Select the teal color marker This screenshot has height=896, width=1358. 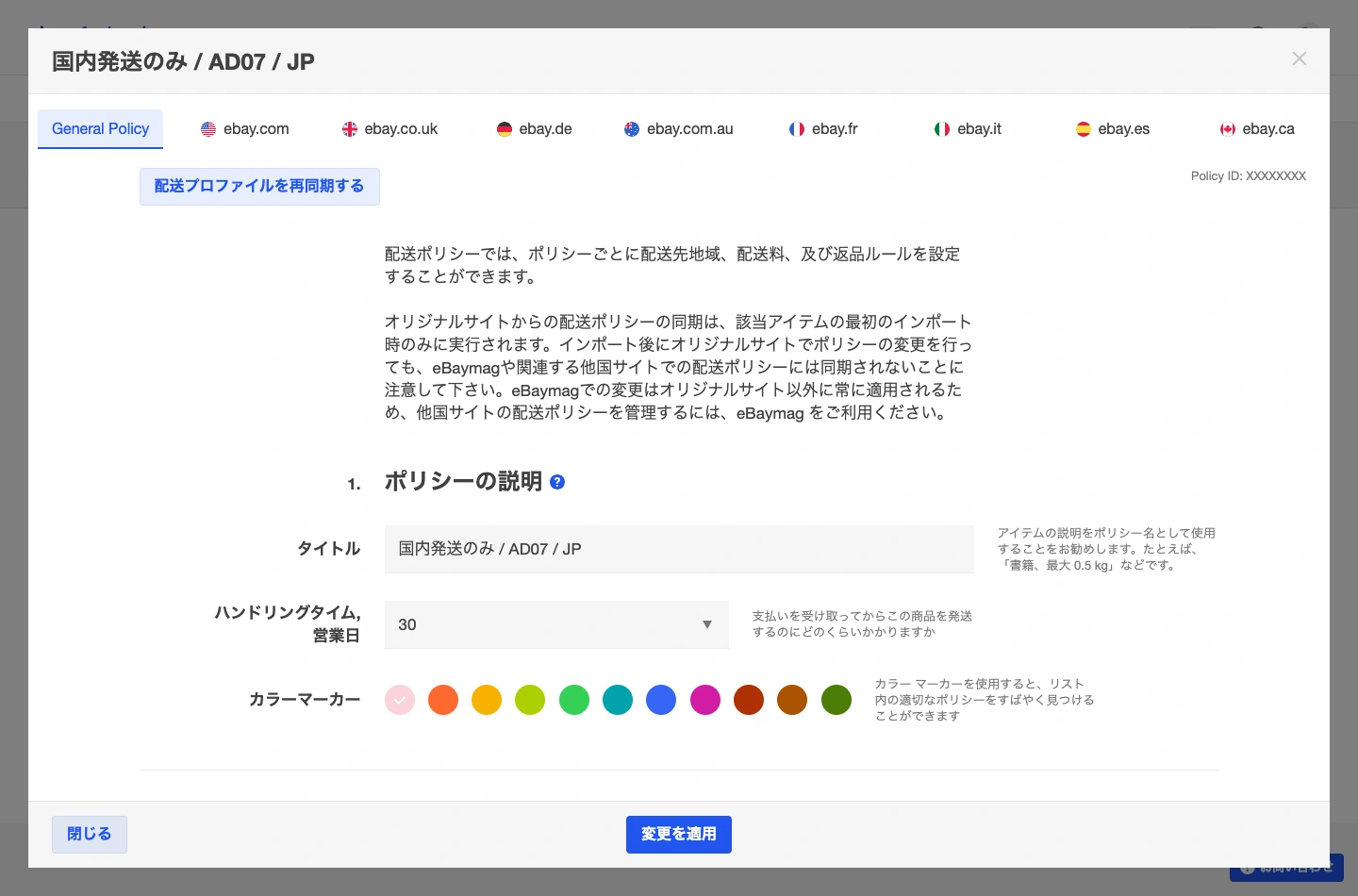[x=618, y=700]
